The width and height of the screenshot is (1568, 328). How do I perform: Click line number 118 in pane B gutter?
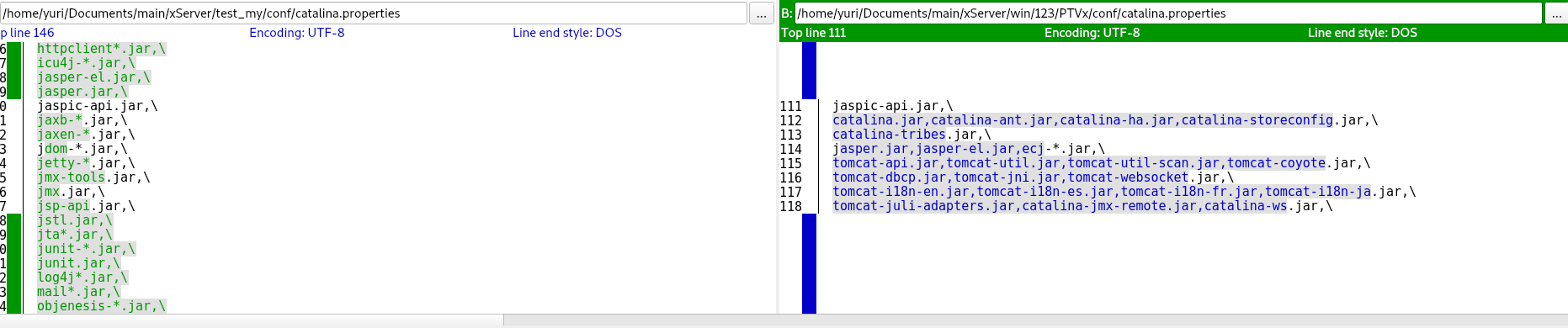(x=791, y=206)
